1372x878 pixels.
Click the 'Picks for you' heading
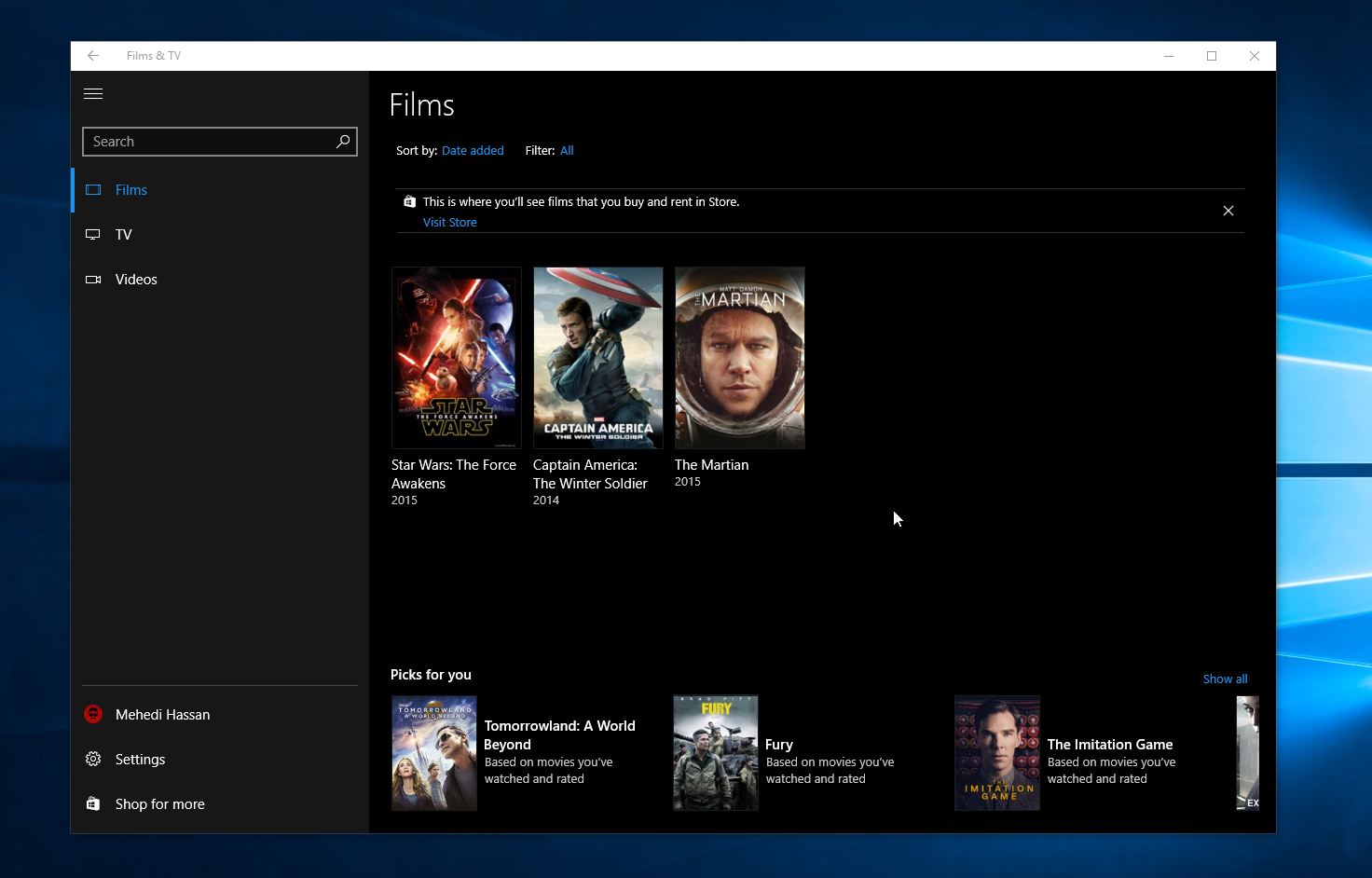(x=431, y=674)
